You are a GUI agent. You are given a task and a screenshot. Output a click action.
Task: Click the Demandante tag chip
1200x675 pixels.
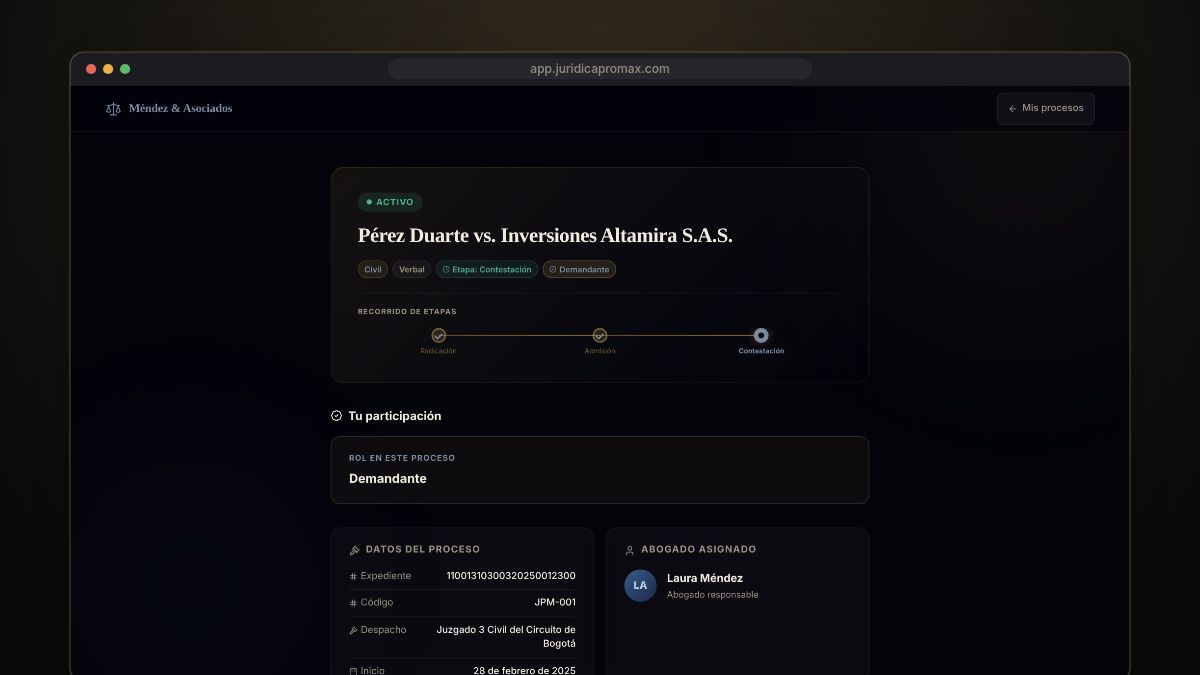(579, 269)
